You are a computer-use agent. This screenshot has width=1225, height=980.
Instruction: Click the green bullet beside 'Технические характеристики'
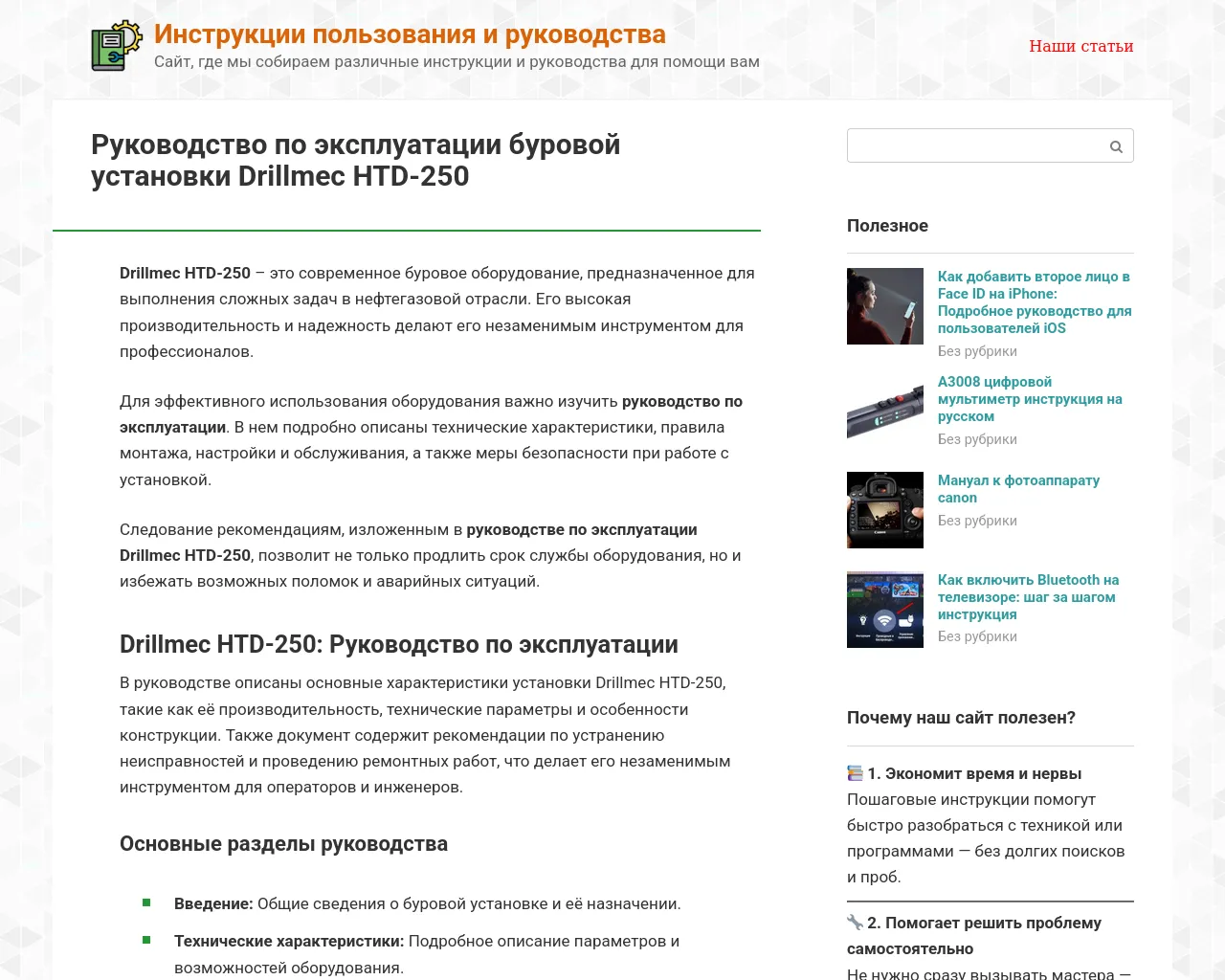click(146, 940)
